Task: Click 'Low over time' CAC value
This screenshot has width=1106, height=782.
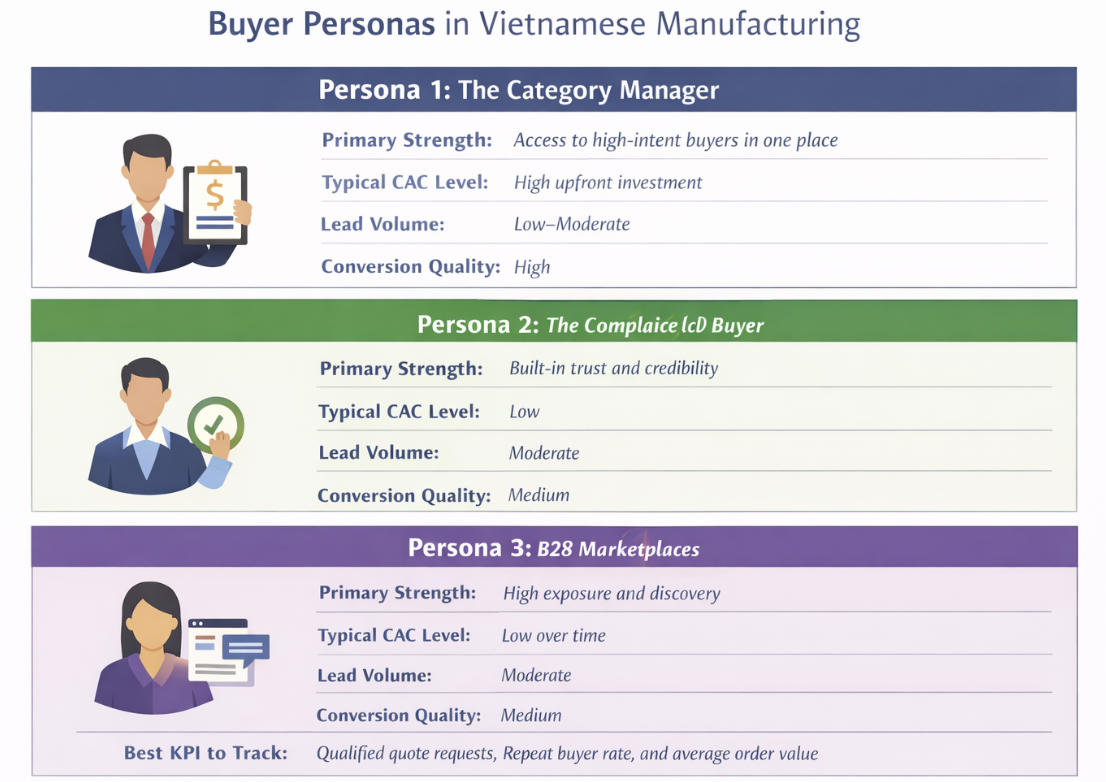Action: [553, 635]
